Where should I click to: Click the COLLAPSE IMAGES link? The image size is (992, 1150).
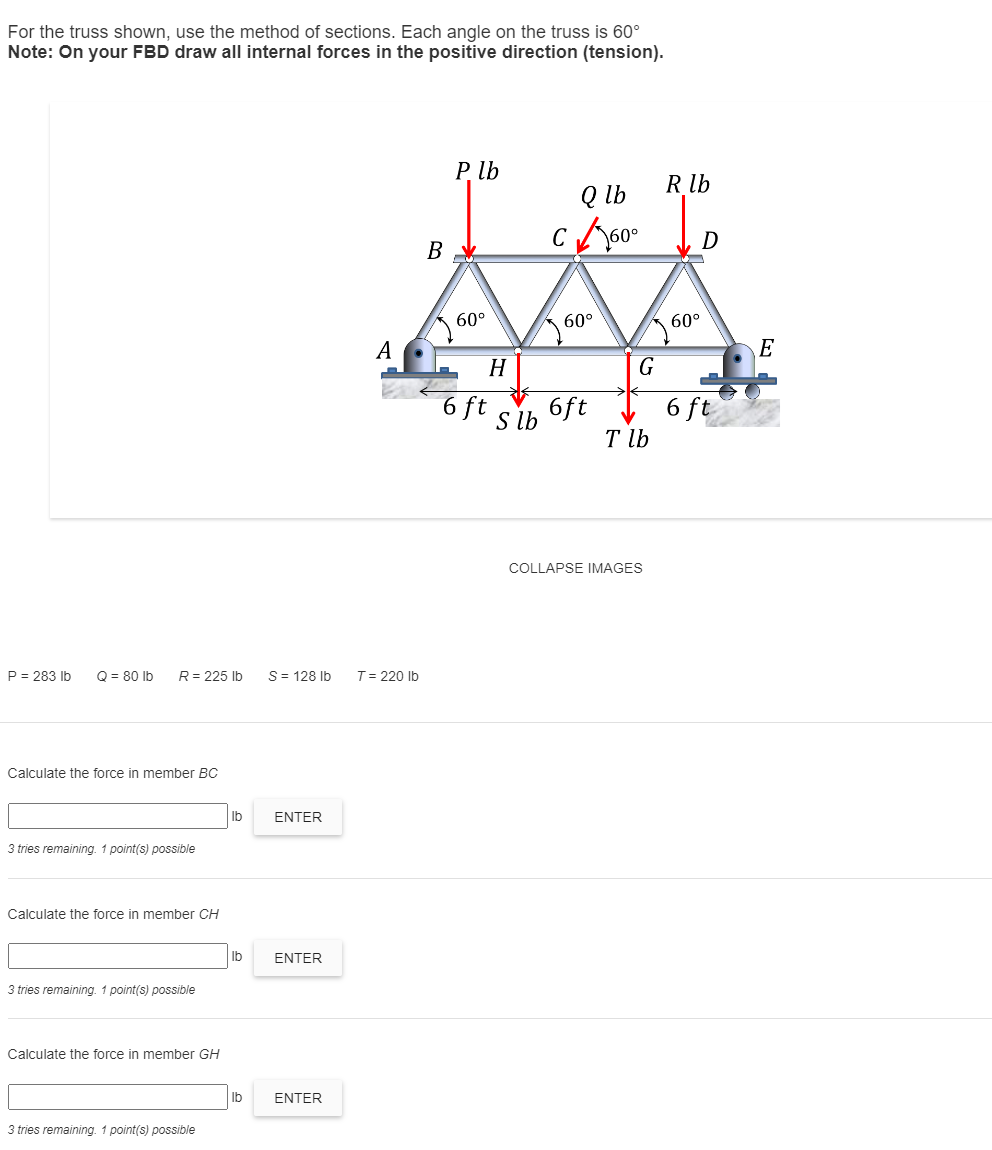click(575, 567)
